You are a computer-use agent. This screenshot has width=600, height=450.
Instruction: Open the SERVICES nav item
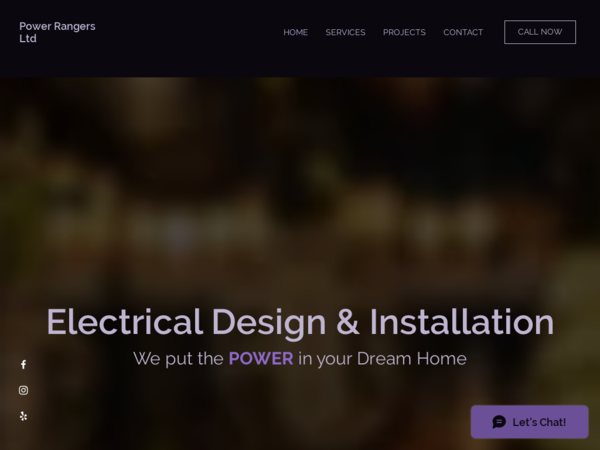[345, 33]
